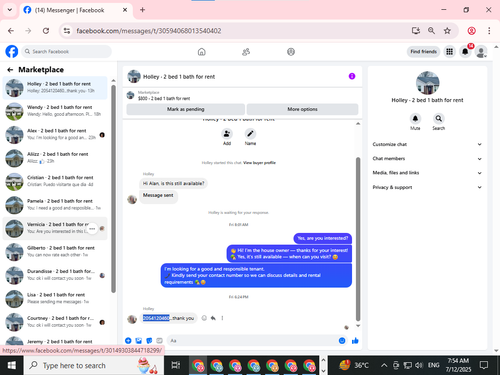This screenshot has height=375, width=500.
Task: Open the Cristian 2 bed 1 bath chat
Action: pos(55,181)
